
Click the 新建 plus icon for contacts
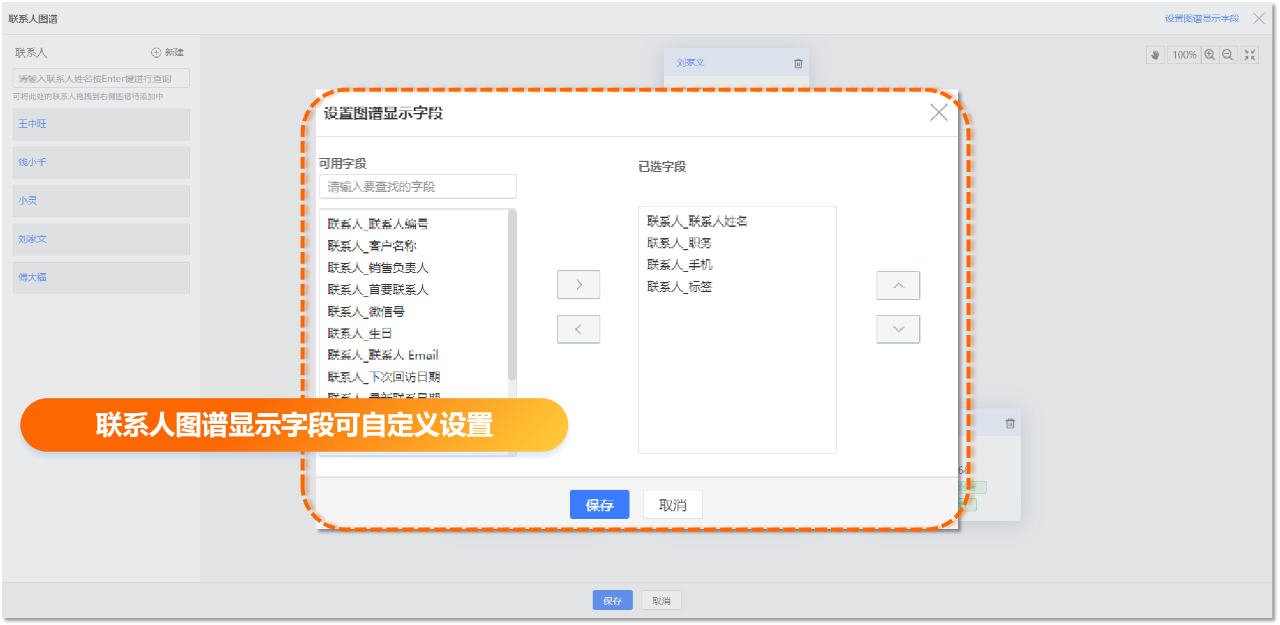tap(156, 52)
